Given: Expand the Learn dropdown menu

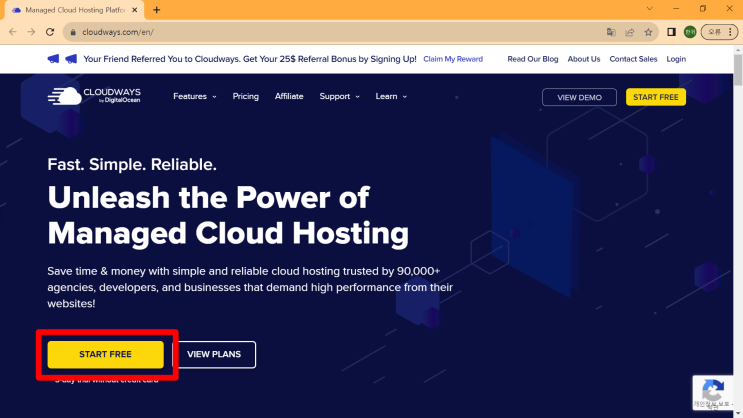Looking at the screenshot, I should (x=391, y=96).
